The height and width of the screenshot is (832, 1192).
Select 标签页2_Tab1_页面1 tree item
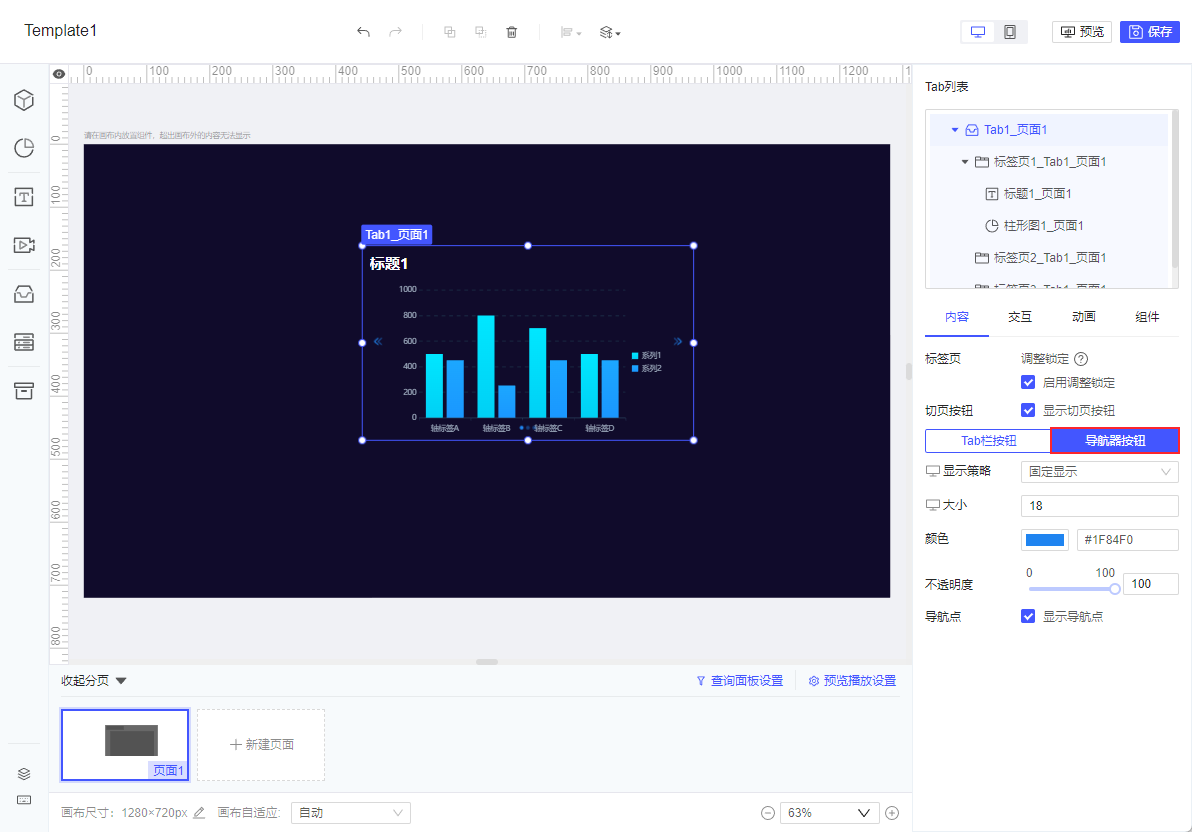point(1050,258)
